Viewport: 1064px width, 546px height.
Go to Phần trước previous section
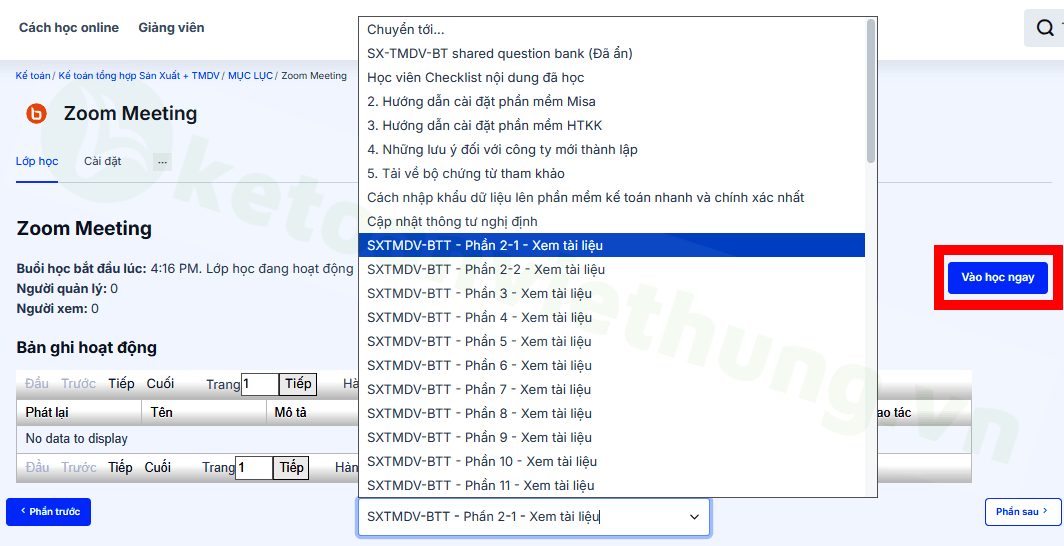point(48,512)
